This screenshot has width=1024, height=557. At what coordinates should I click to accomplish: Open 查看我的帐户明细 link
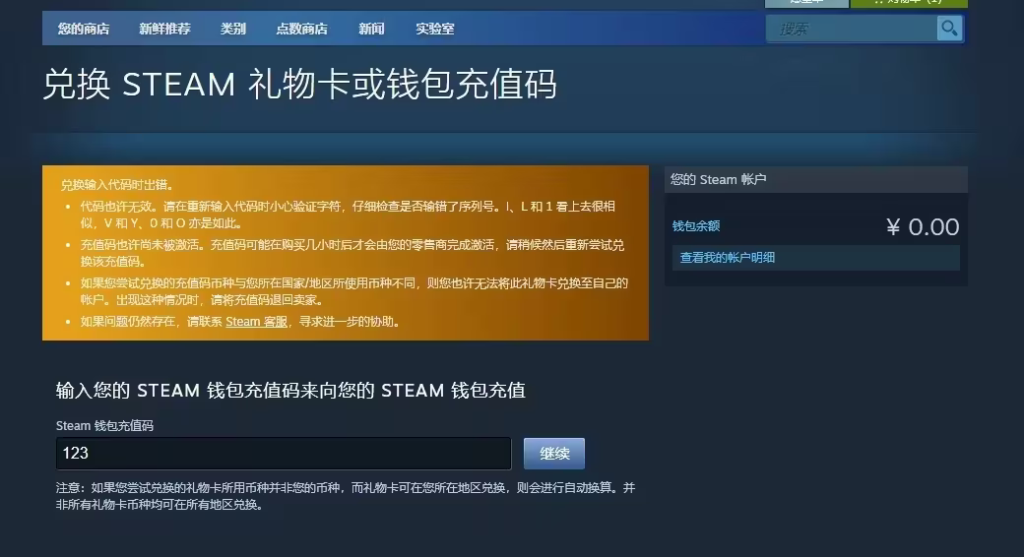coord(728,257)
